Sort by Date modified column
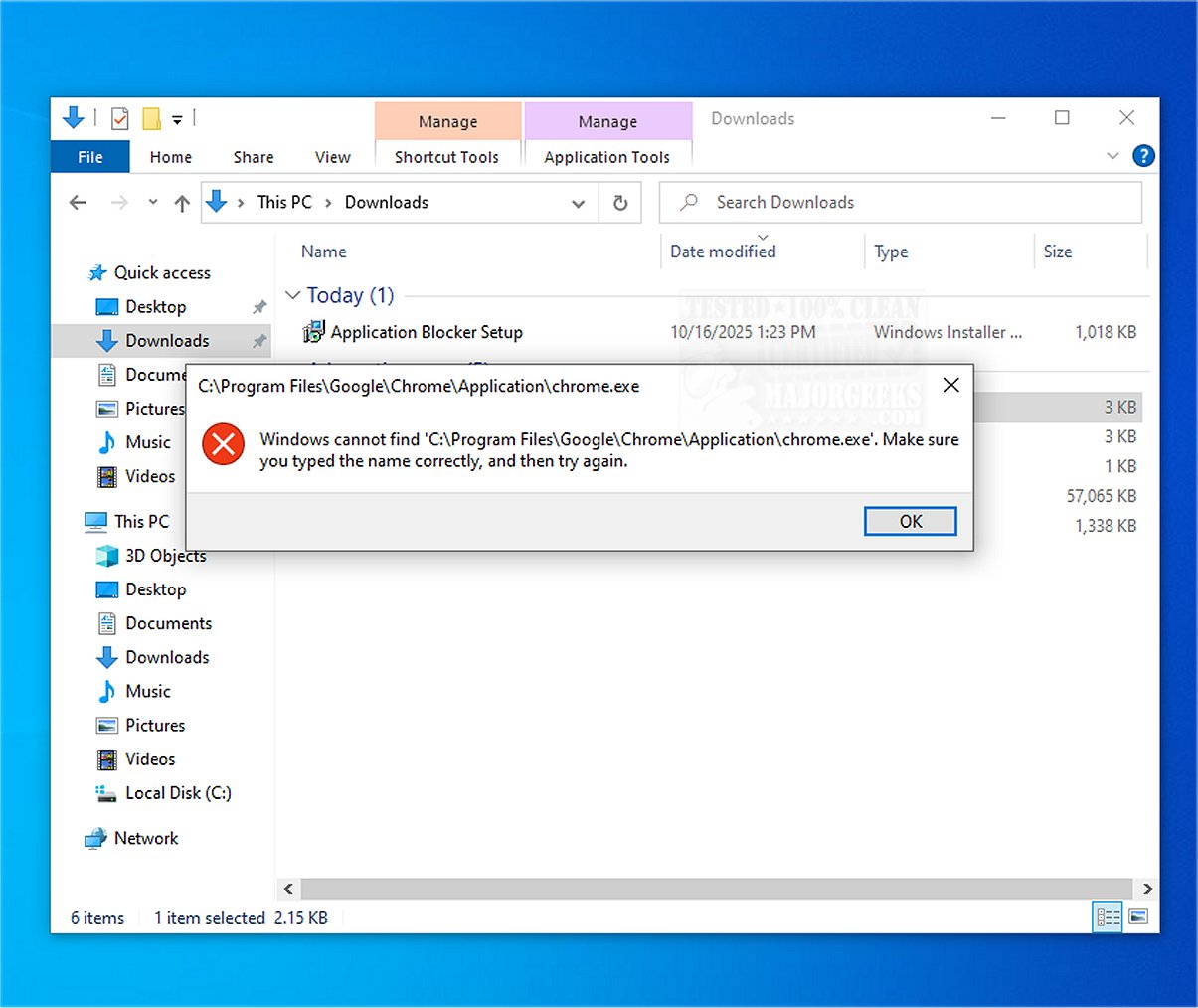Image resolution: width=1198 pixels, height=1008 pixels. pyautogui.click(x=723, y=252)
